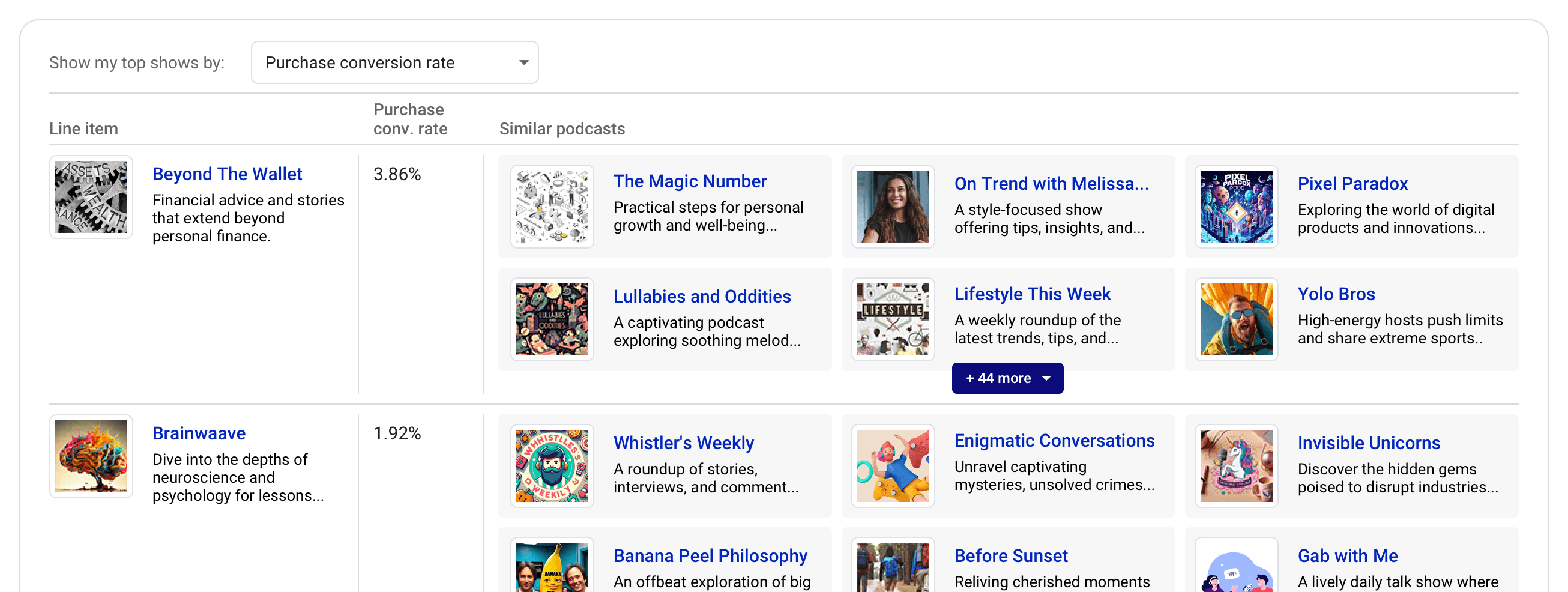Click Banana Peel Philosophy cover art

(x=552, y=565)
